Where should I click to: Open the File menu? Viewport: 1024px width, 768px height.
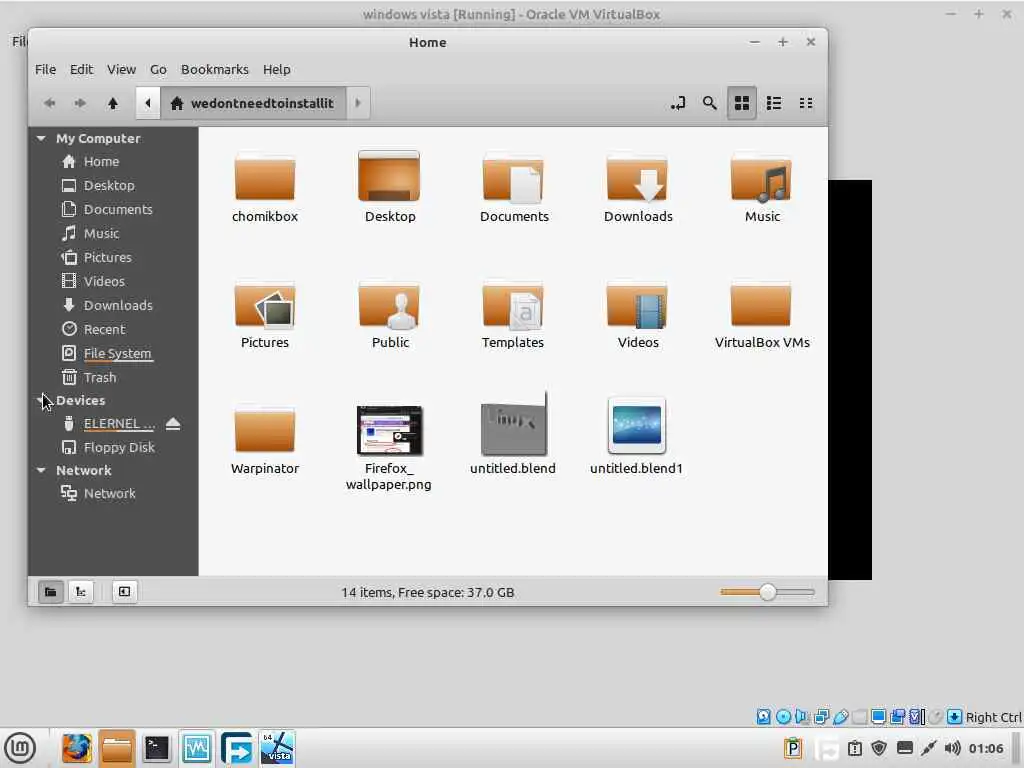(x=45, y=69)
